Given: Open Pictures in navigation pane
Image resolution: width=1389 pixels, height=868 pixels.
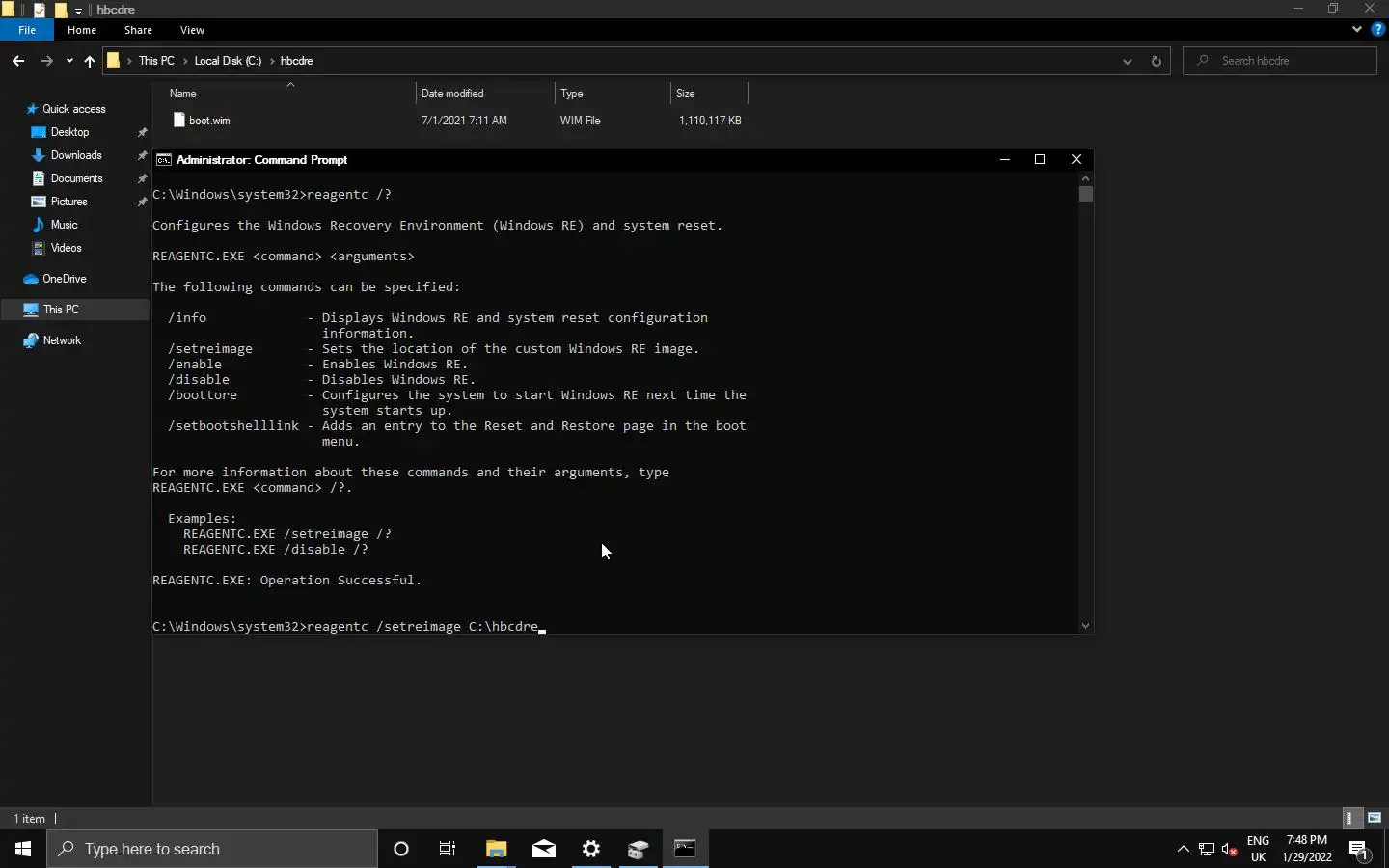Looking at the screenshot, I should coord(68,202).
